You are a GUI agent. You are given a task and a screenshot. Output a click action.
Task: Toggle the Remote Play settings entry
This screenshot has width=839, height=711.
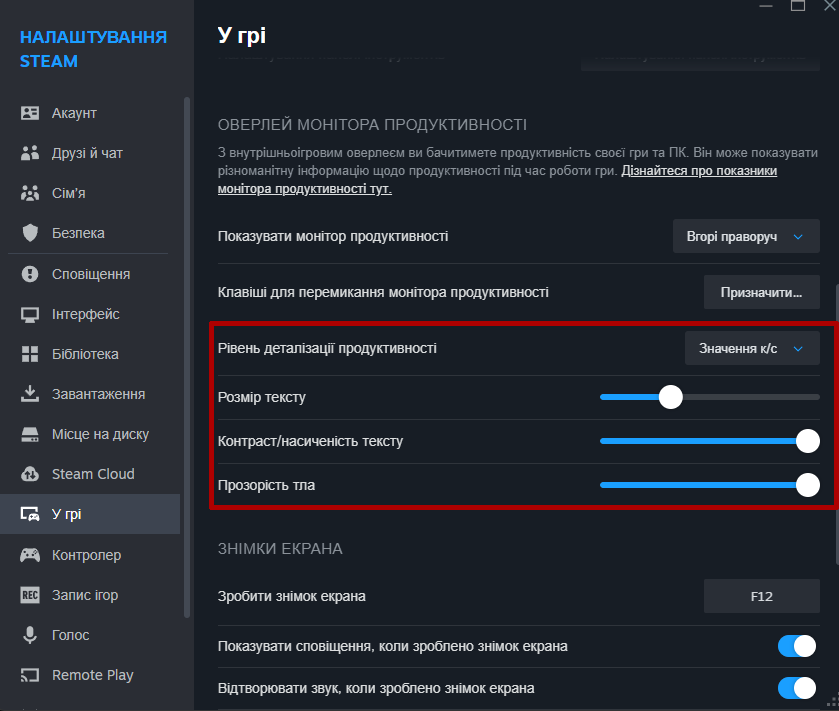click(x=90, y=675)
